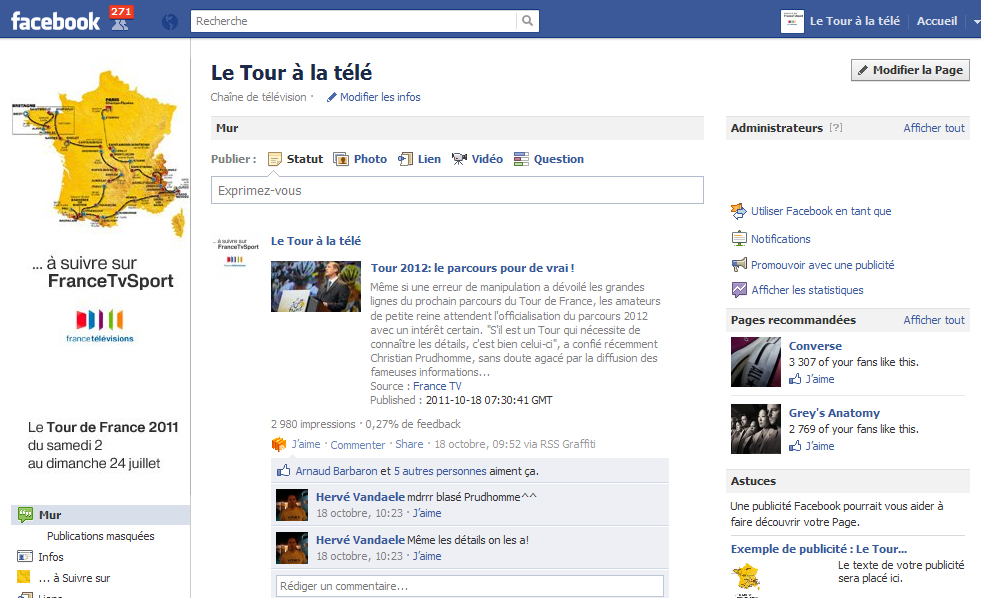
Task: Click Utiliser Facebook en tant que link
Action: [x=821, y=211]
